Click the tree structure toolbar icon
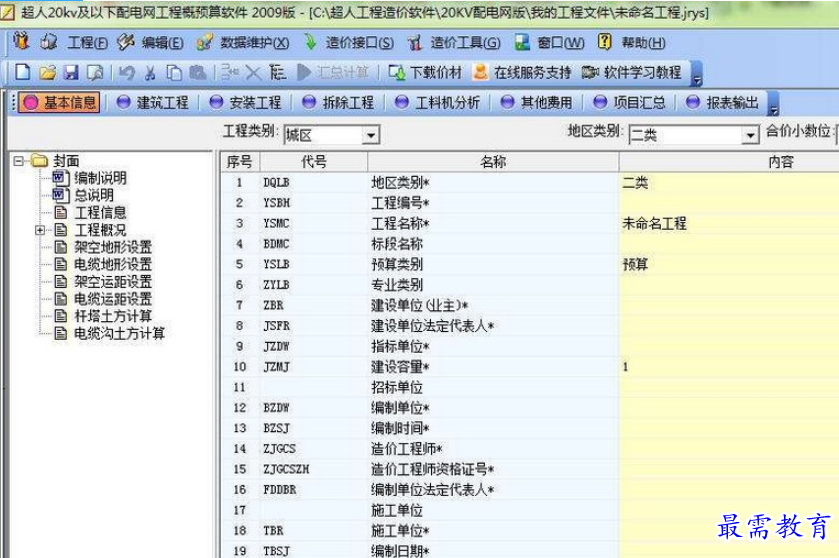This screenshot has width=839, height=558. [277, 72]
